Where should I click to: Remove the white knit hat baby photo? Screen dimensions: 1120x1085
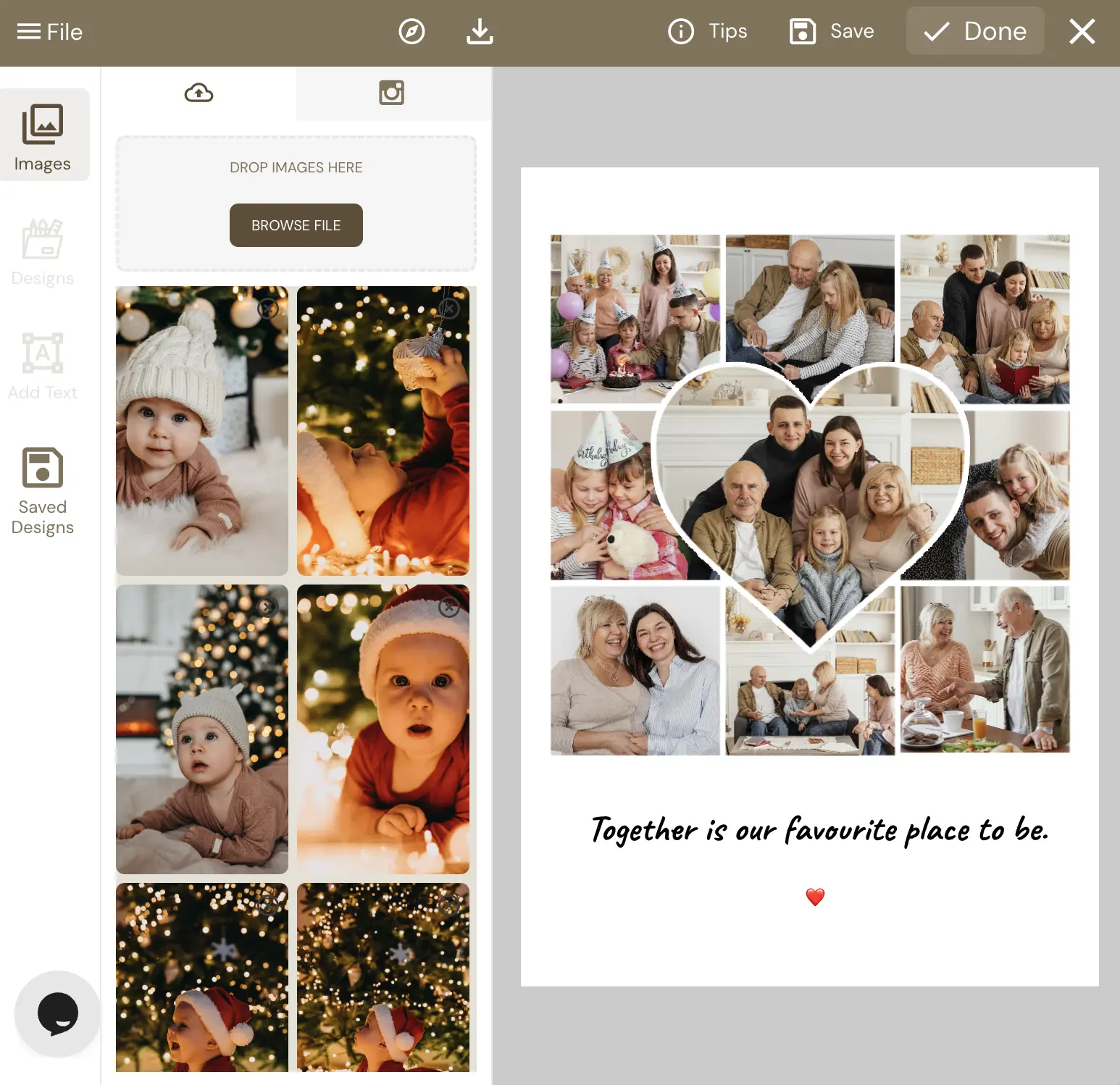[268, 309]
